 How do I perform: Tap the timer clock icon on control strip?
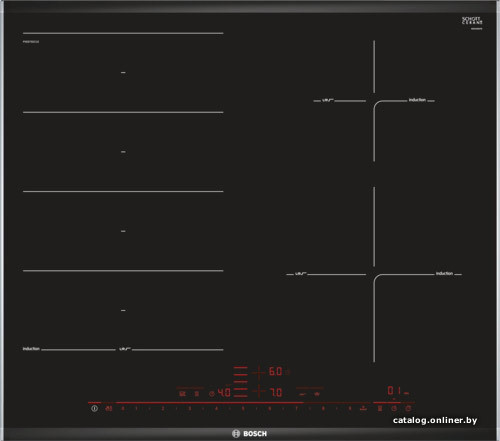tap(394, 408)
